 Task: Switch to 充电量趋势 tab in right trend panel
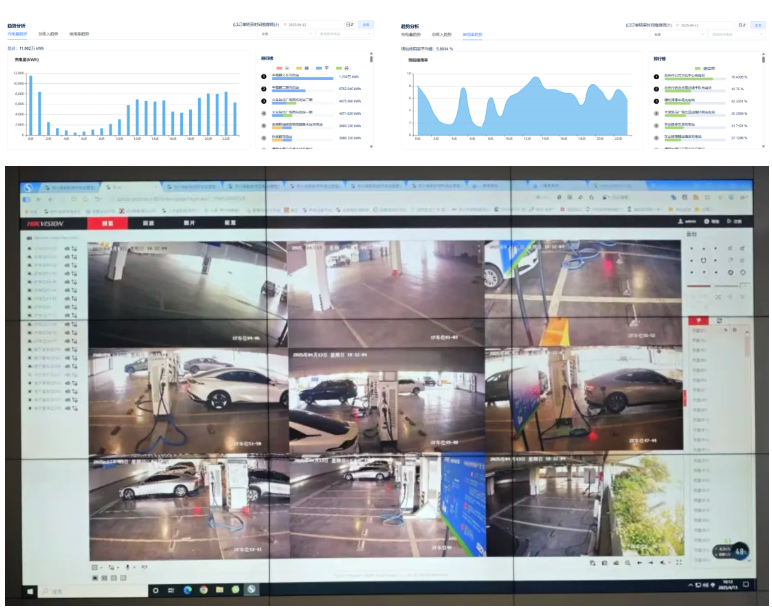tap(411, 34)
